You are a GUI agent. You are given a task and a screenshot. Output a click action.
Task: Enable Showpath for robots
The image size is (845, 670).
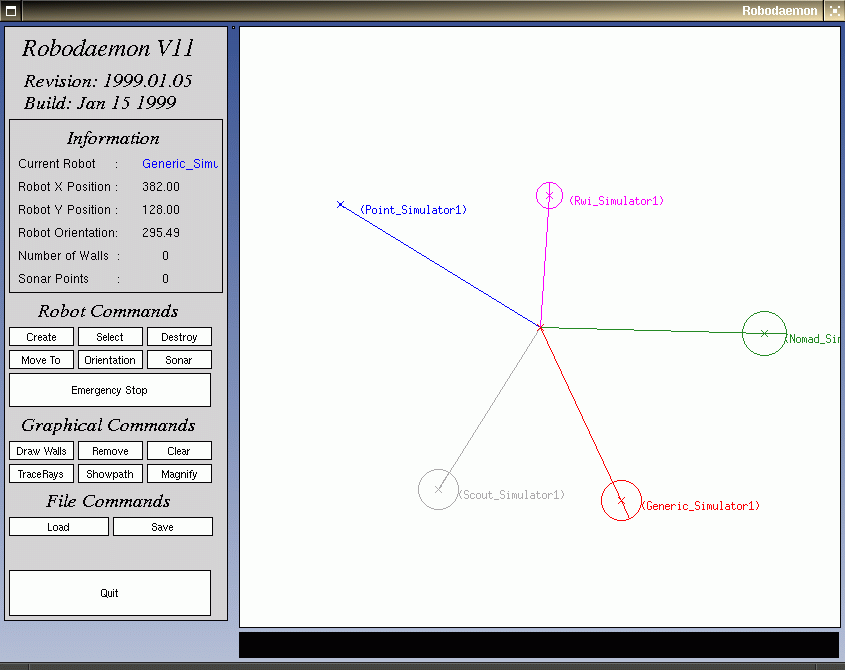[x=110, y=474]
